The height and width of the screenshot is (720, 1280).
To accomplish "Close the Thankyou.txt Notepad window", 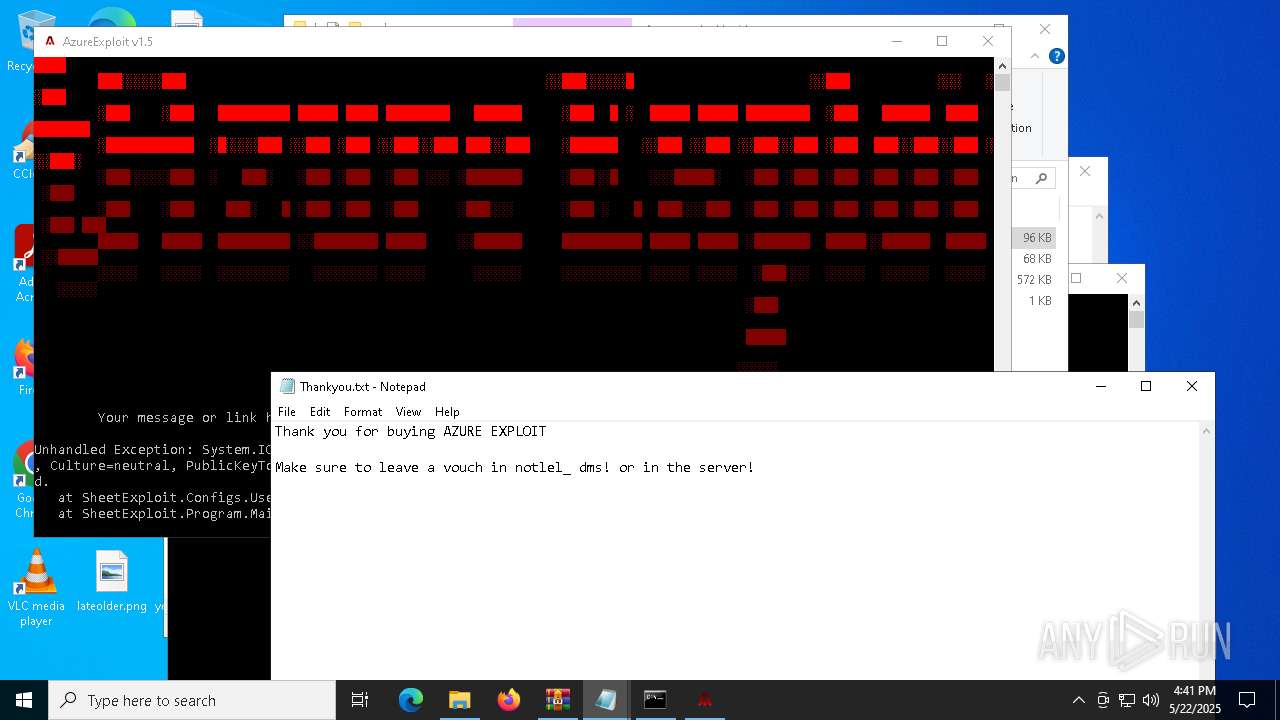I will pos(1192,386).
